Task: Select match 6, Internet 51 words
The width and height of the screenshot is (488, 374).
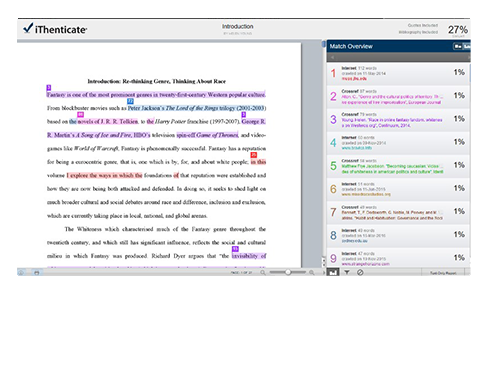Action: [x=398, y=189]
